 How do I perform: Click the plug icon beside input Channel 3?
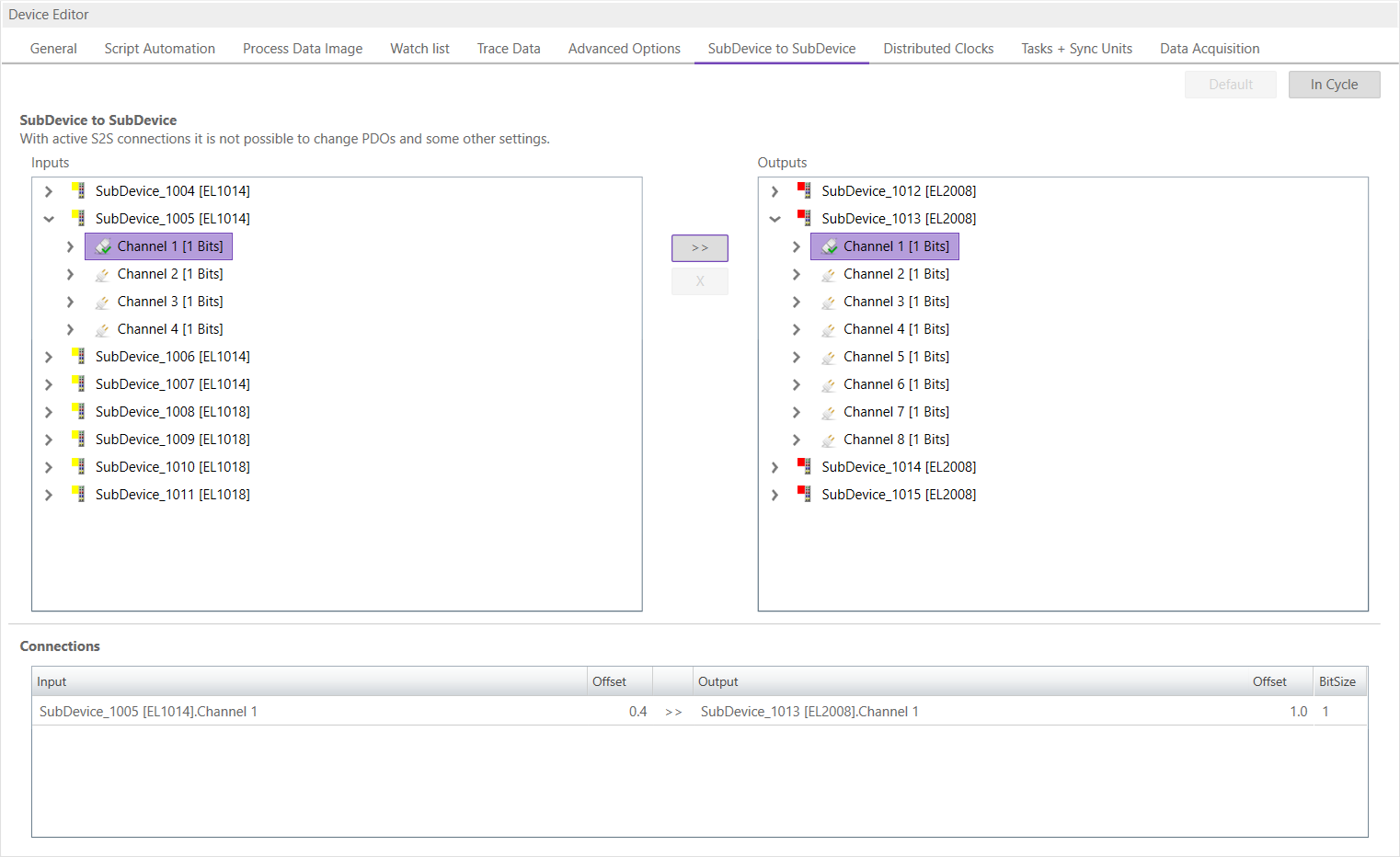(102, 303)
